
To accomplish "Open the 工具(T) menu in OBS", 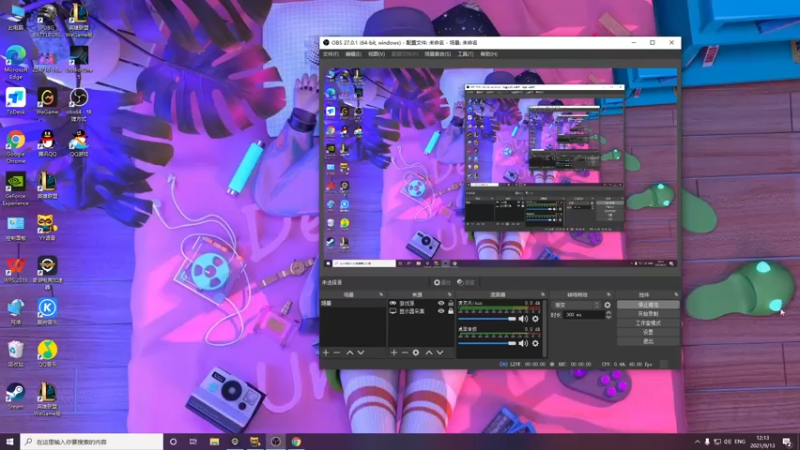I will point(465,54).
